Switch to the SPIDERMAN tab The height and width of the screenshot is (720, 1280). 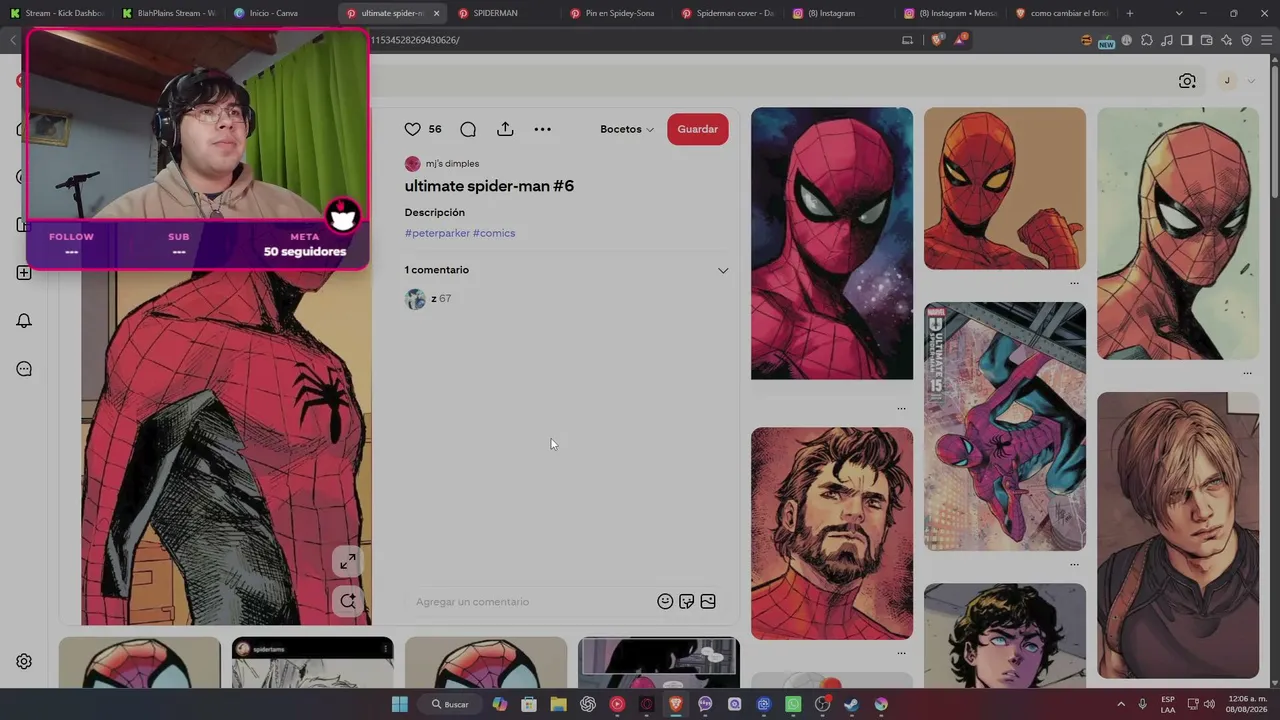(x=504, y=13)
